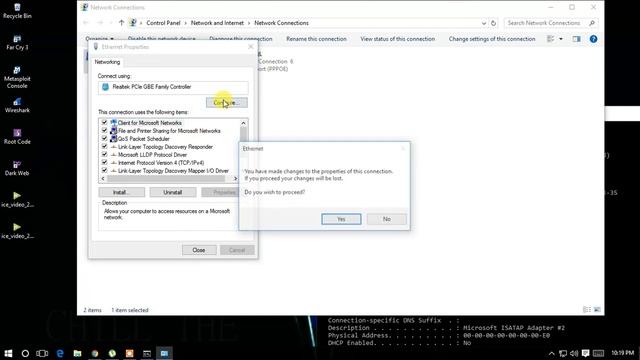Screen dimensions: 640x360
Task: Expand the Network and Internet breadcrumb chevron
Action: pyautogui.click(x=249, y=23)
